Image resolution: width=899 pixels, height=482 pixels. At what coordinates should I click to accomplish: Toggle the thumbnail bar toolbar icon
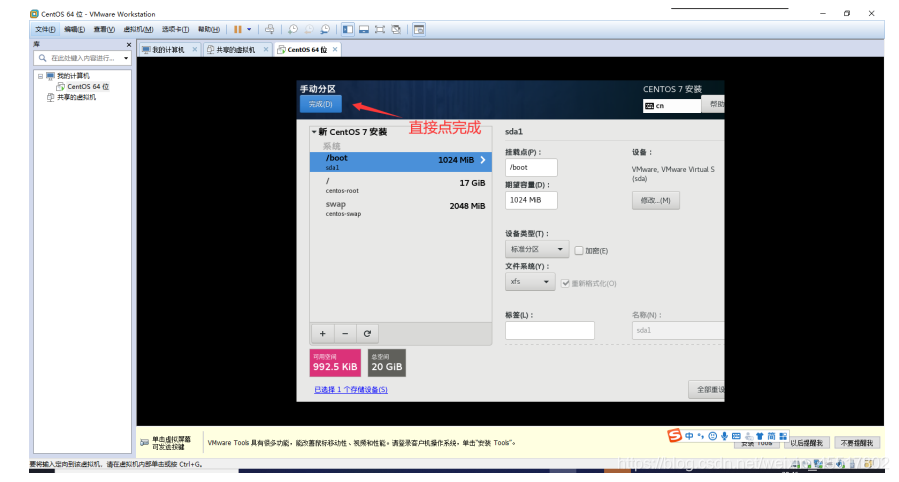click(364, 29)
